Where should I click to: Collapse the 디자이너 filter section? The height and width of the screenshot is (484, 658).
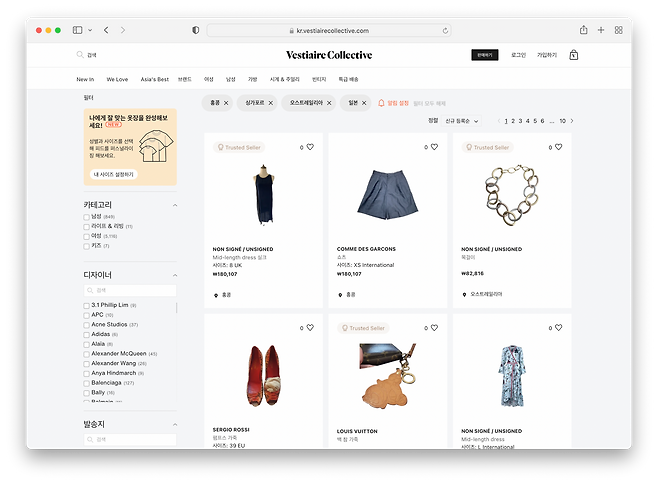tap(176, 277)
